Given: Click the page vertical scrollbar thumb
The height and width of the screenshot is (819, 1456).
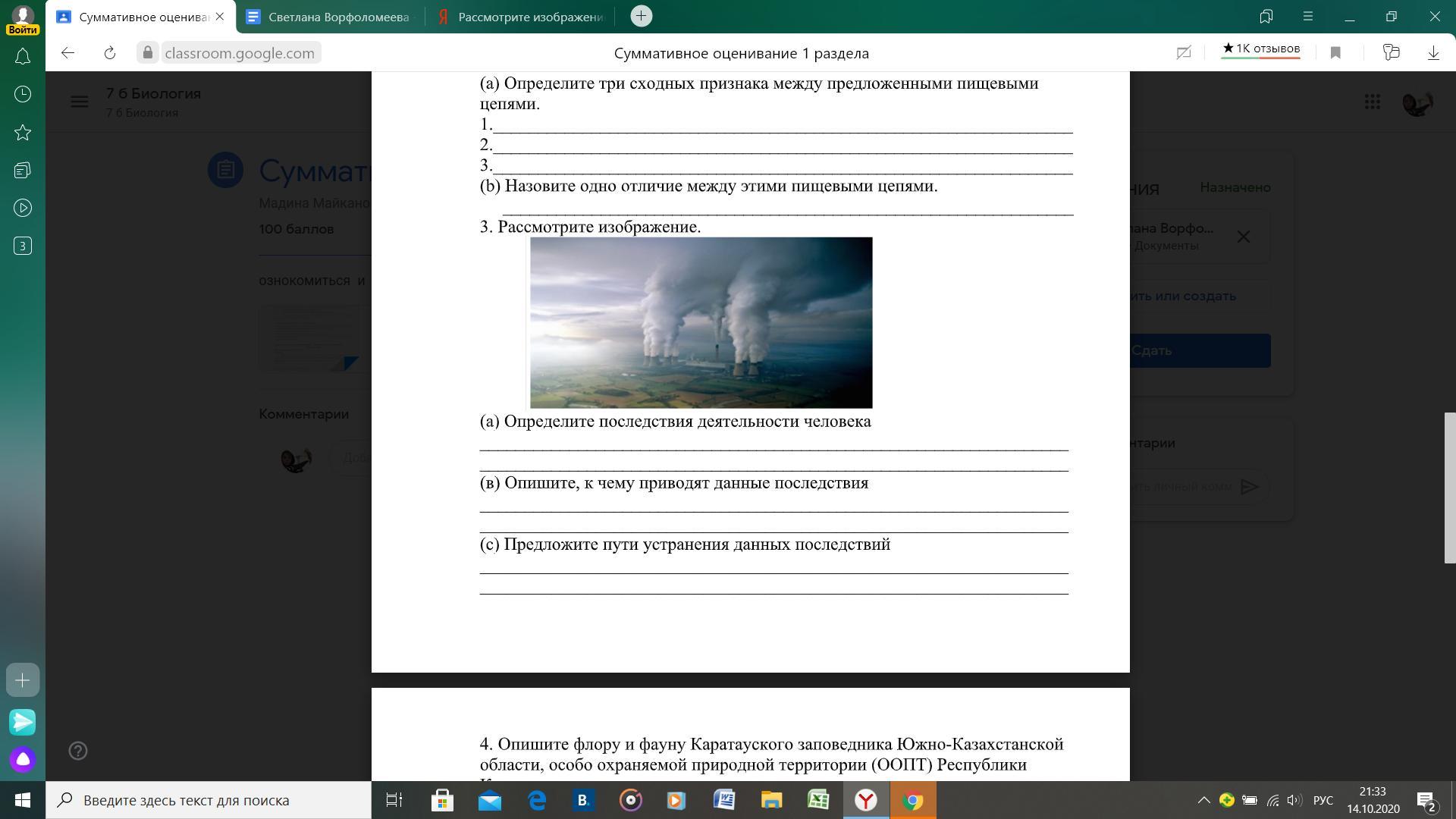Looking at the screenshot, I should tap(1449, 488).
